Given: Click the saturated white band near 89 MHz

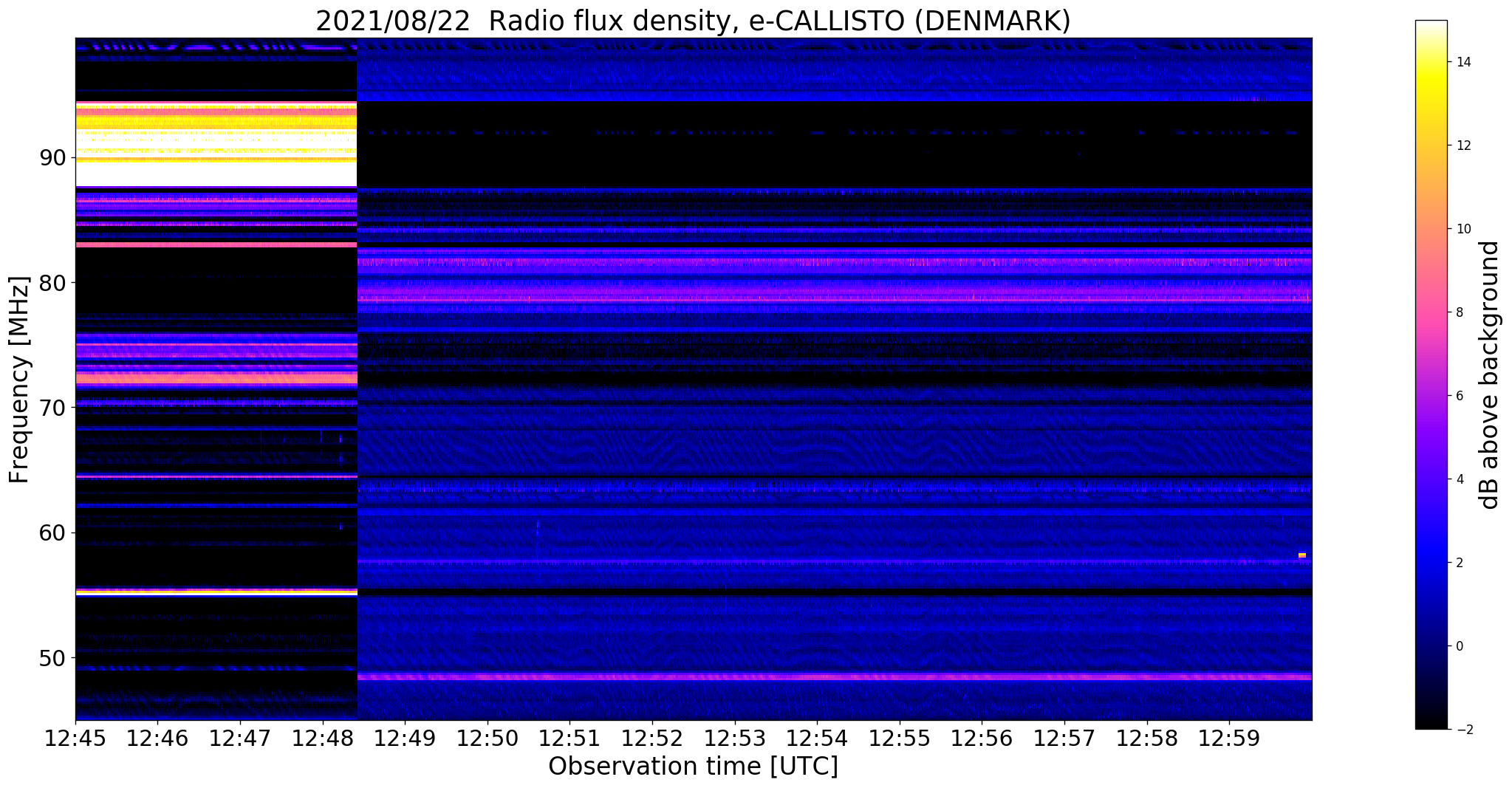Looking at the screenshot, I should click(216, 174).
